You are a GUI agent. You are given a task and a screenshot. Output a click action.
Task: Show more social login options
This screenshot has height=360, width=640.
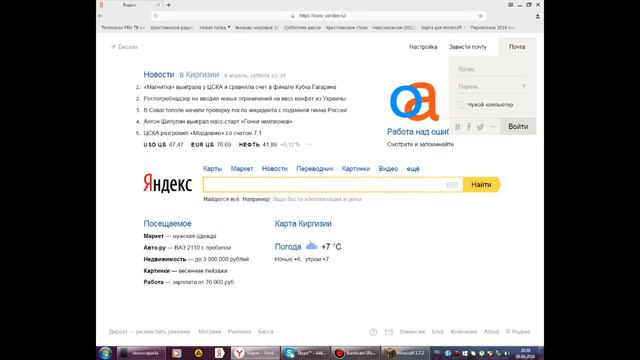point(493,127)
